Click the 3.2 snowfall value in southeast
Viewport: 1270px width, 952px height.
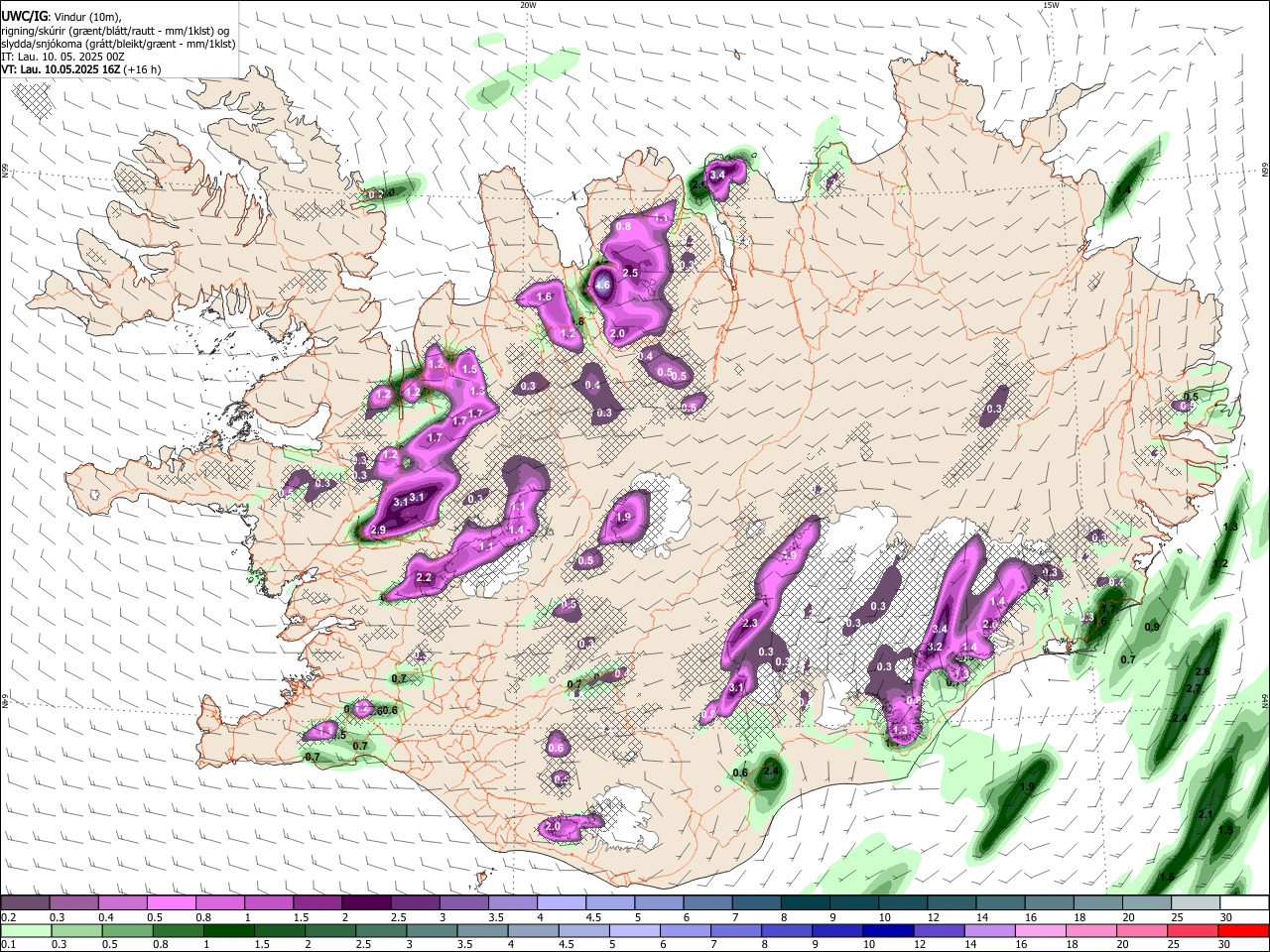[x=934, y=647]
